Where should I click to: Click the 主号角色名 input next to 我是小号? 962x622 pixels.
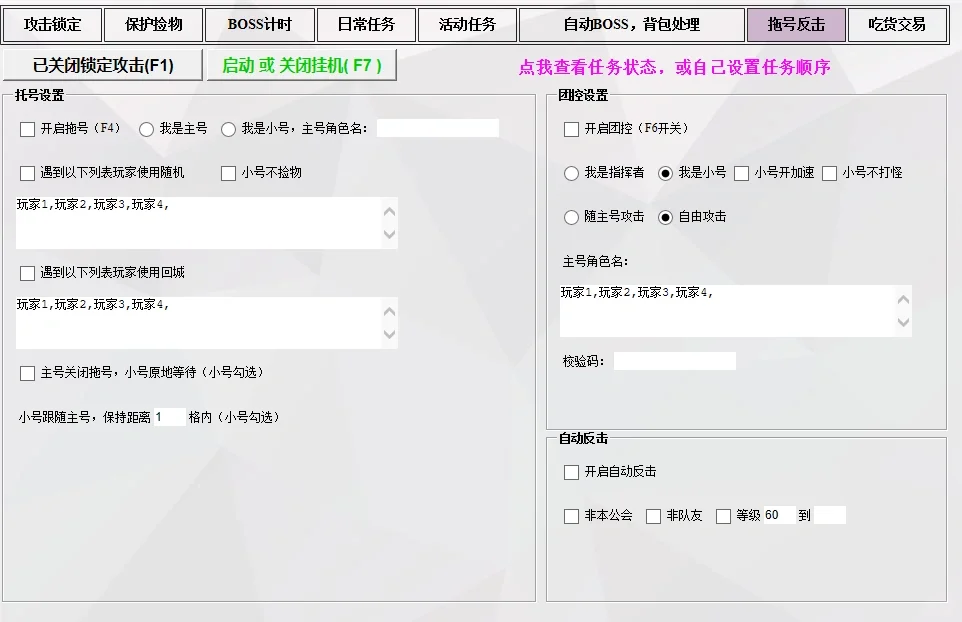(437, 128)
